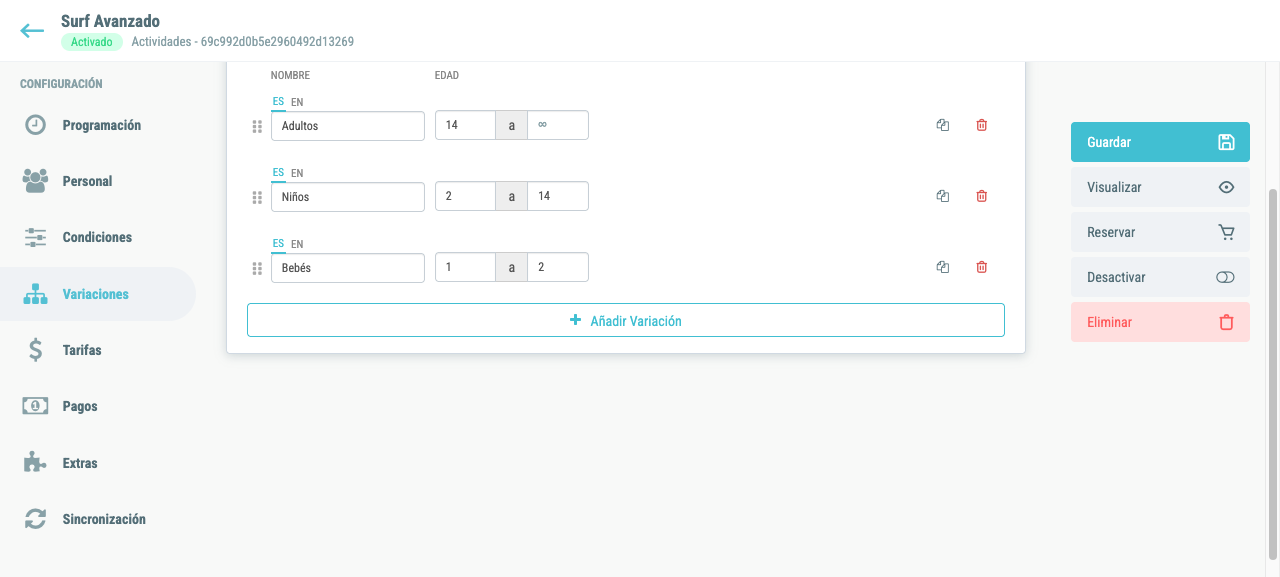Click the Bebés row drag handle

[257, 268]
